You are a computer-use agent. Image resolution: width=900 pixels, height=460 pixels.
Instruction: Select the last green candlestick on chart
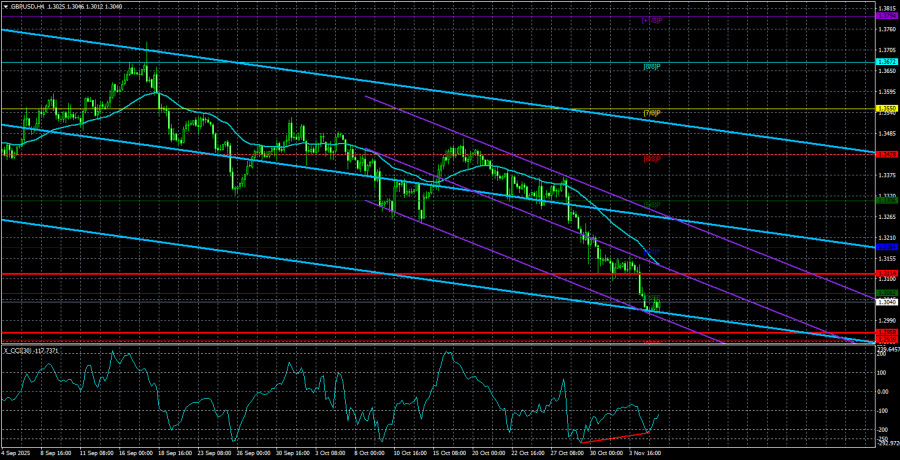click(658, 303)
